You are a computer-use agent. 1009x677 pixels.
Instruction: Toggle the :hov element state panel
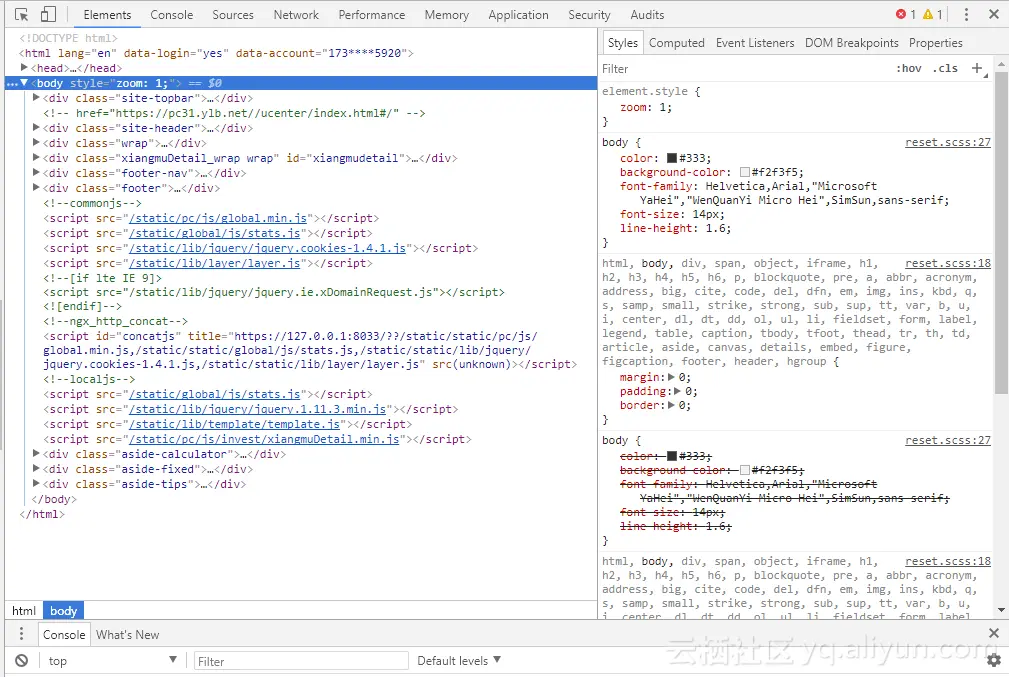(909, 69)
